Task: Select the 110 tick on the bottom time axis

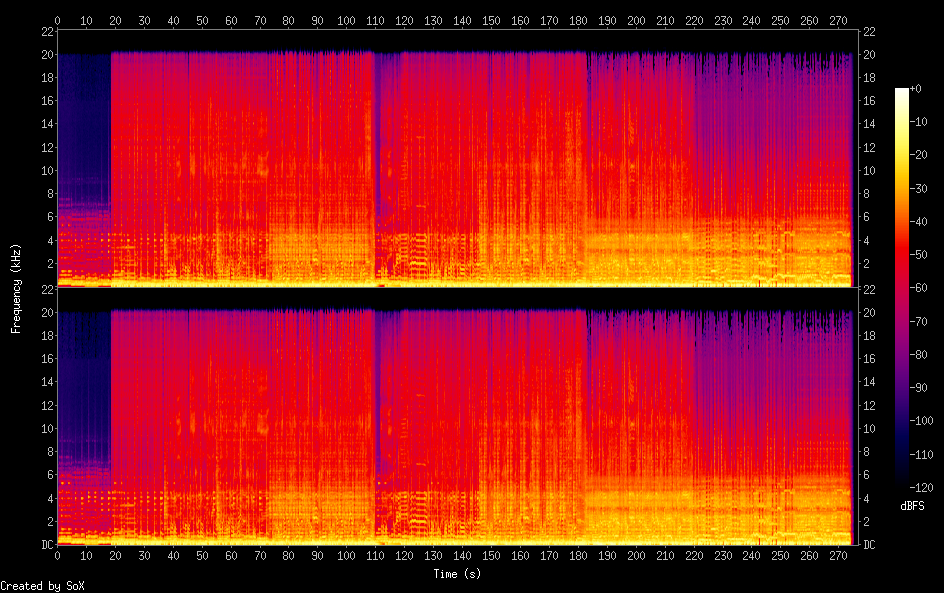Action: tap(375, 555)
